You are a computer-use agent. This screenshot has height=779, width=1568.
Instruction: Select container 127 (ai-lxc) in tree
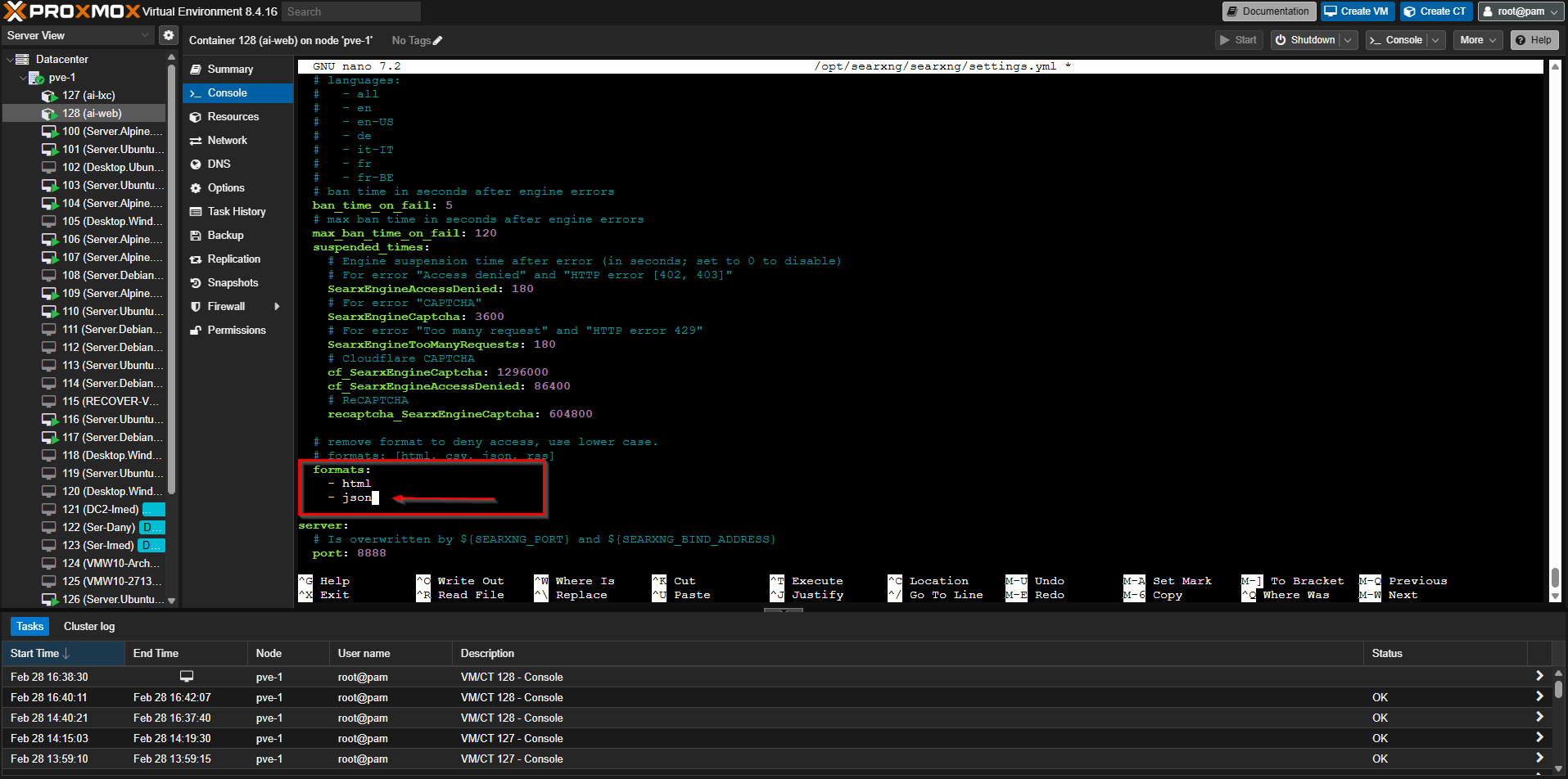tap(88, 96)
